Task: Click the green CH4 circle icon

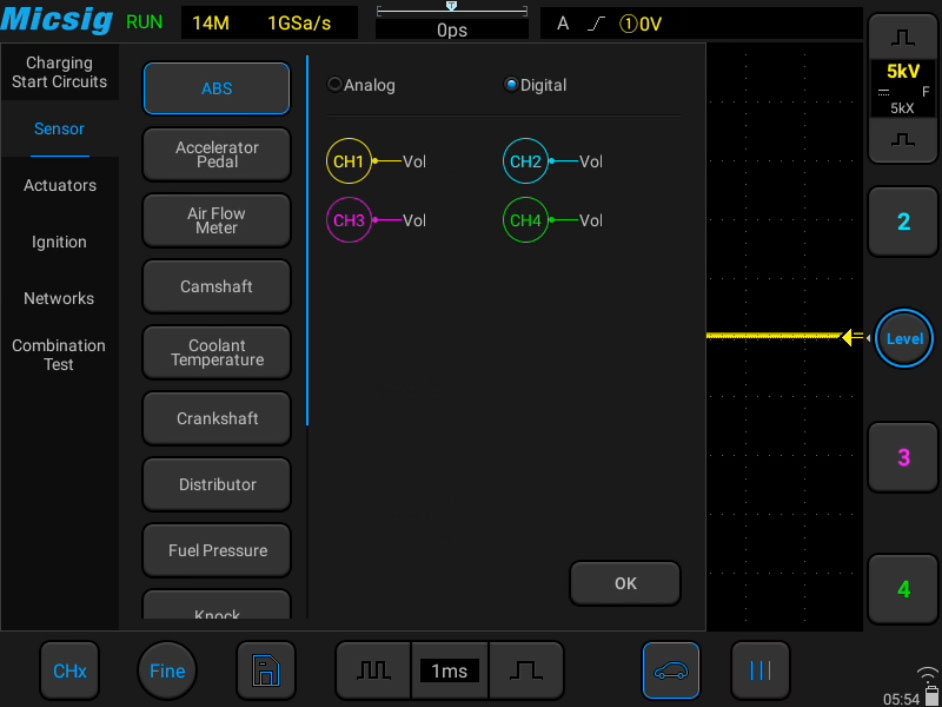Action: tap(525, 220)
